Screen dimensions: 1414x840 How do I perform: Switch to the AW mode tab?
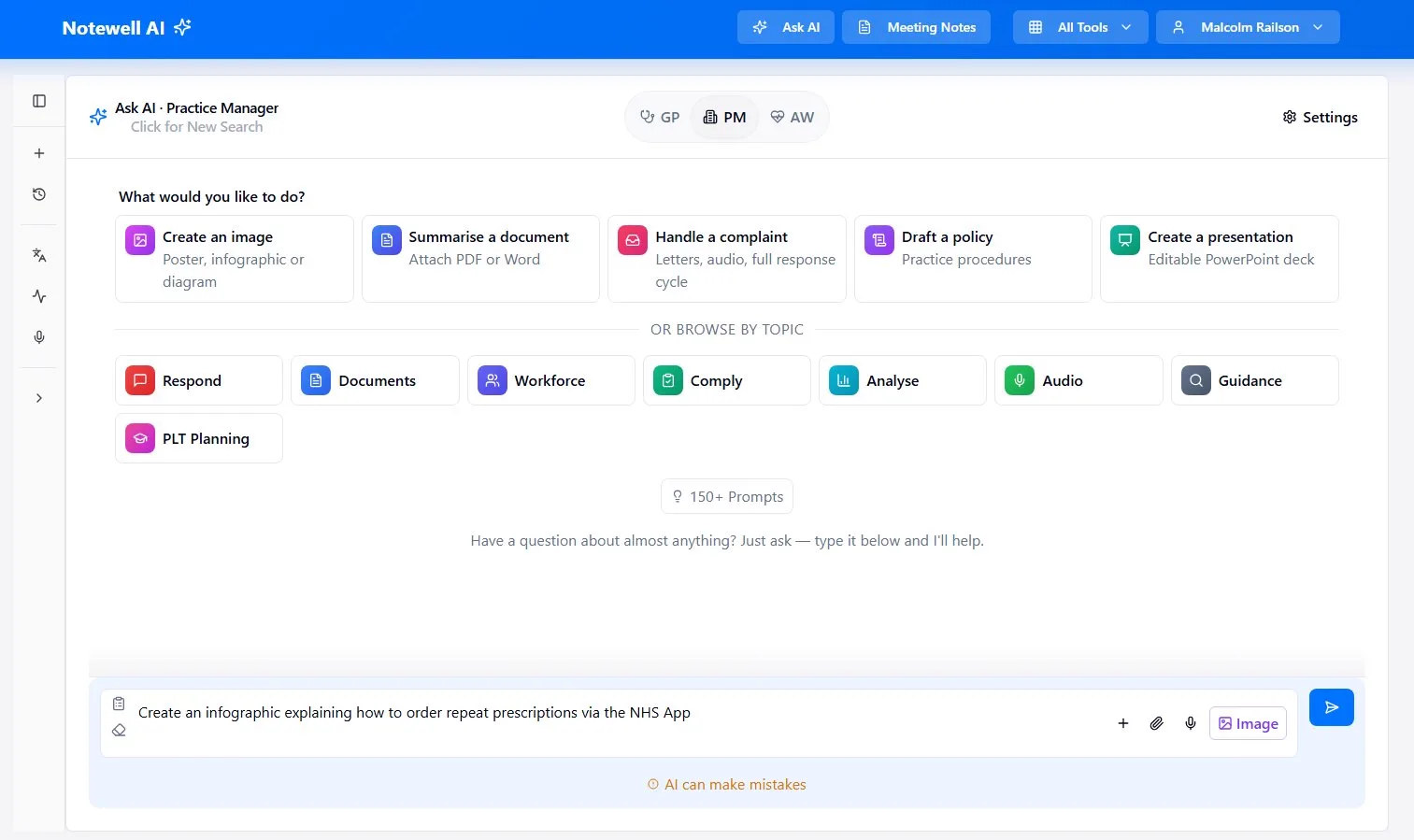[x=792, y=117]
